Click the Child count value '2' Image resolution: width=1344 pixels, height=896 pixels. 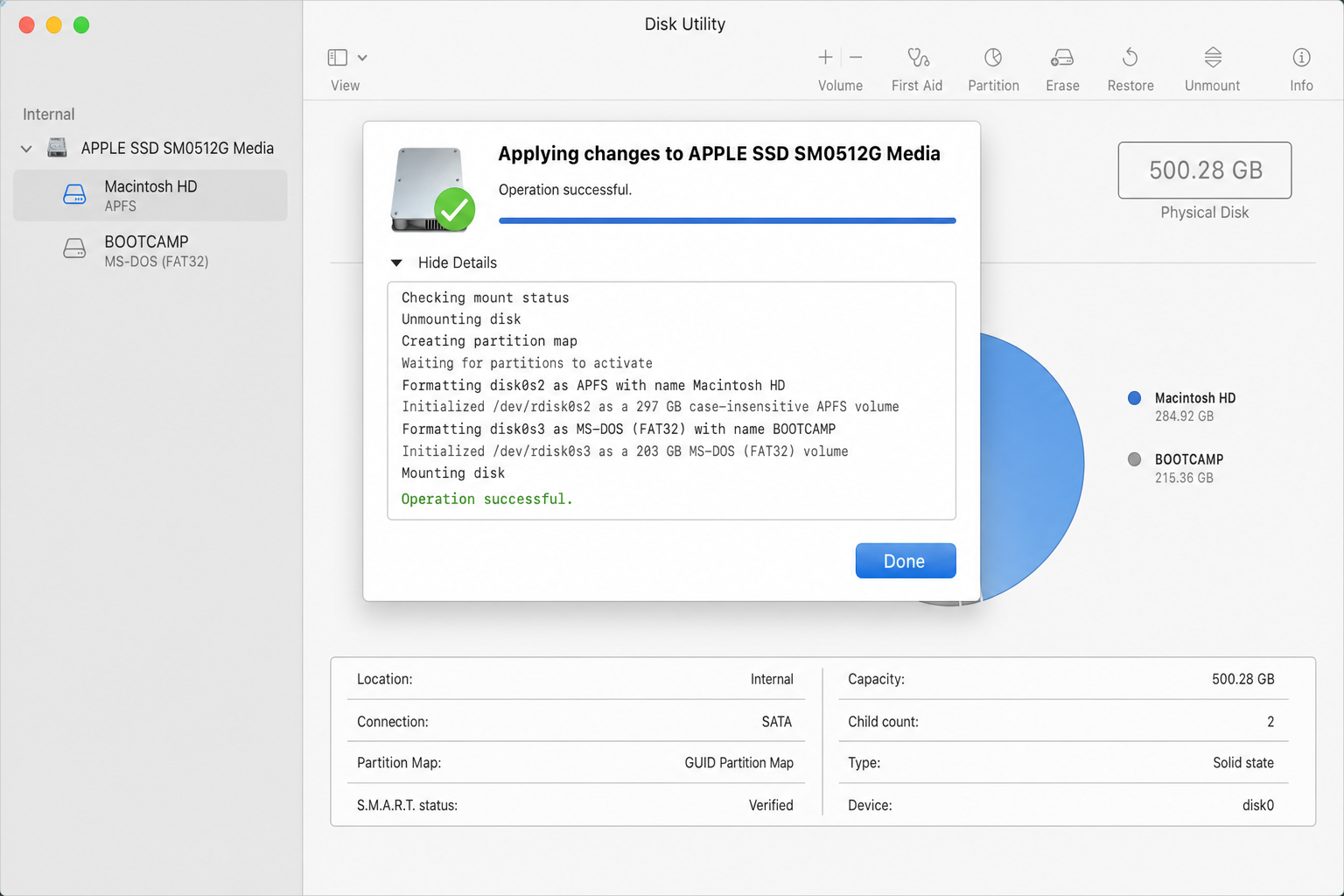pyautogui.click(x=1270, y=722)
